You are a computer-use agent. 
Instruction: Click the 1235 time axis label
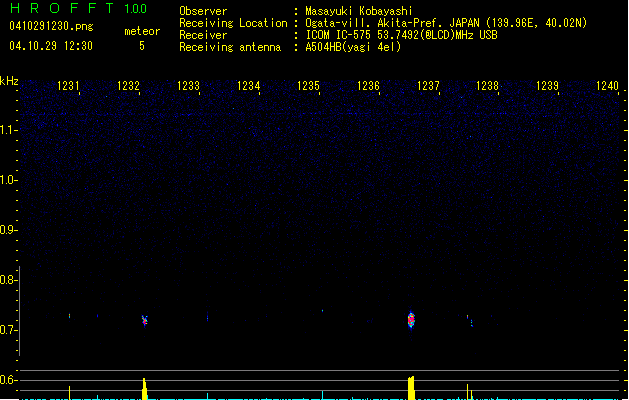(x=308, y=86)
